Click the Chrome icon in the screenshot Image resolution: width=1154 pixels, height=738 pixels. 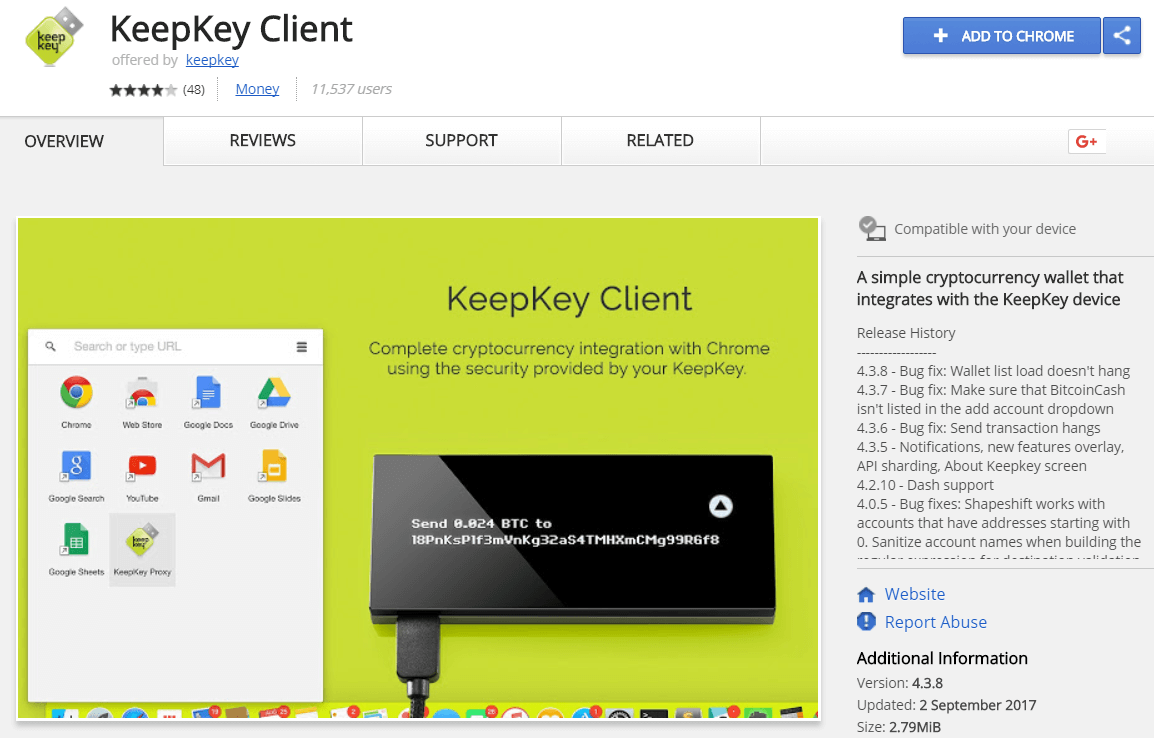77,392
